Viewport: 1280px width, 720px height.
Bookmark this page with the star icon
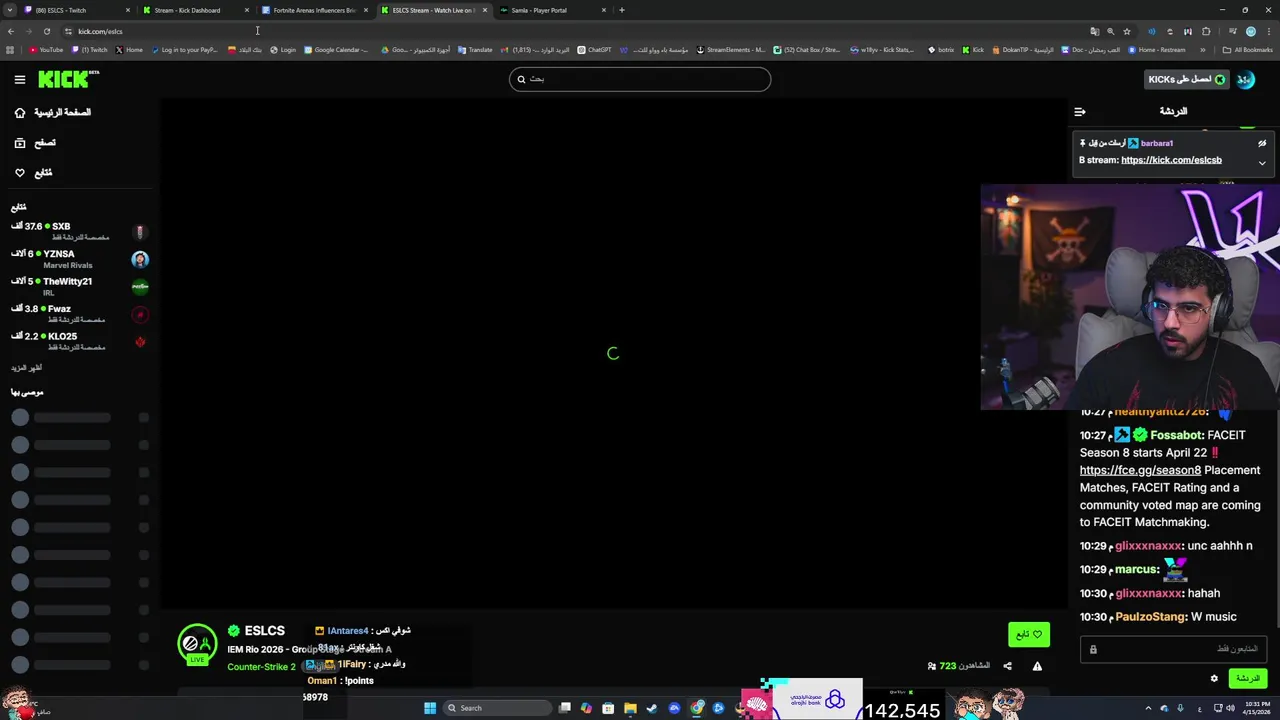click(x=1127, y=31)
